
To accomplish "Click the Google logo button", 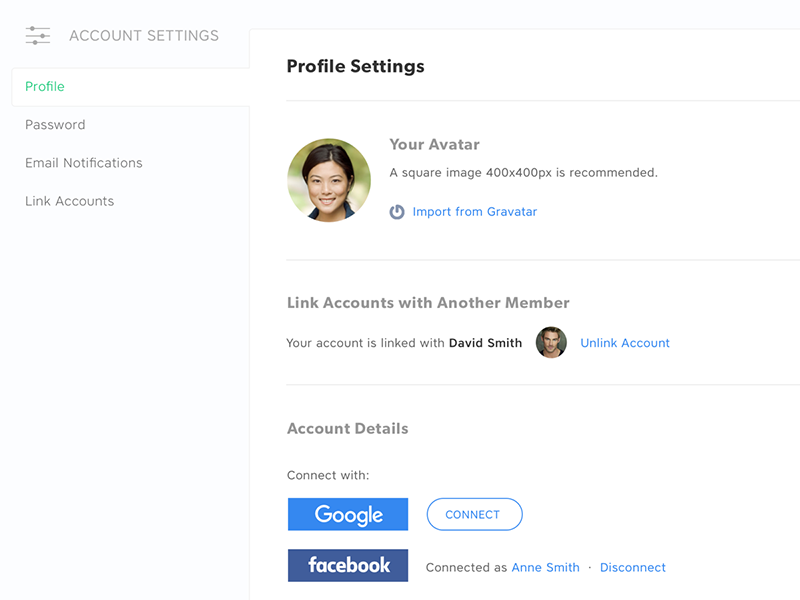I will [x=348, y=514].
